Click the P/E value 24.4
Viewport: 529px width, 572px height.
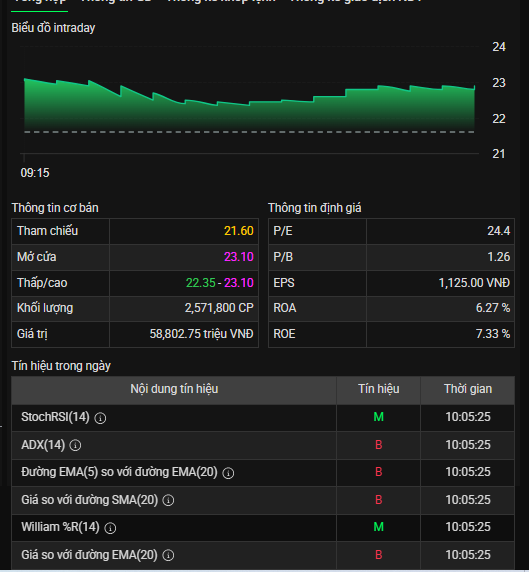click(x=498, y=231)
